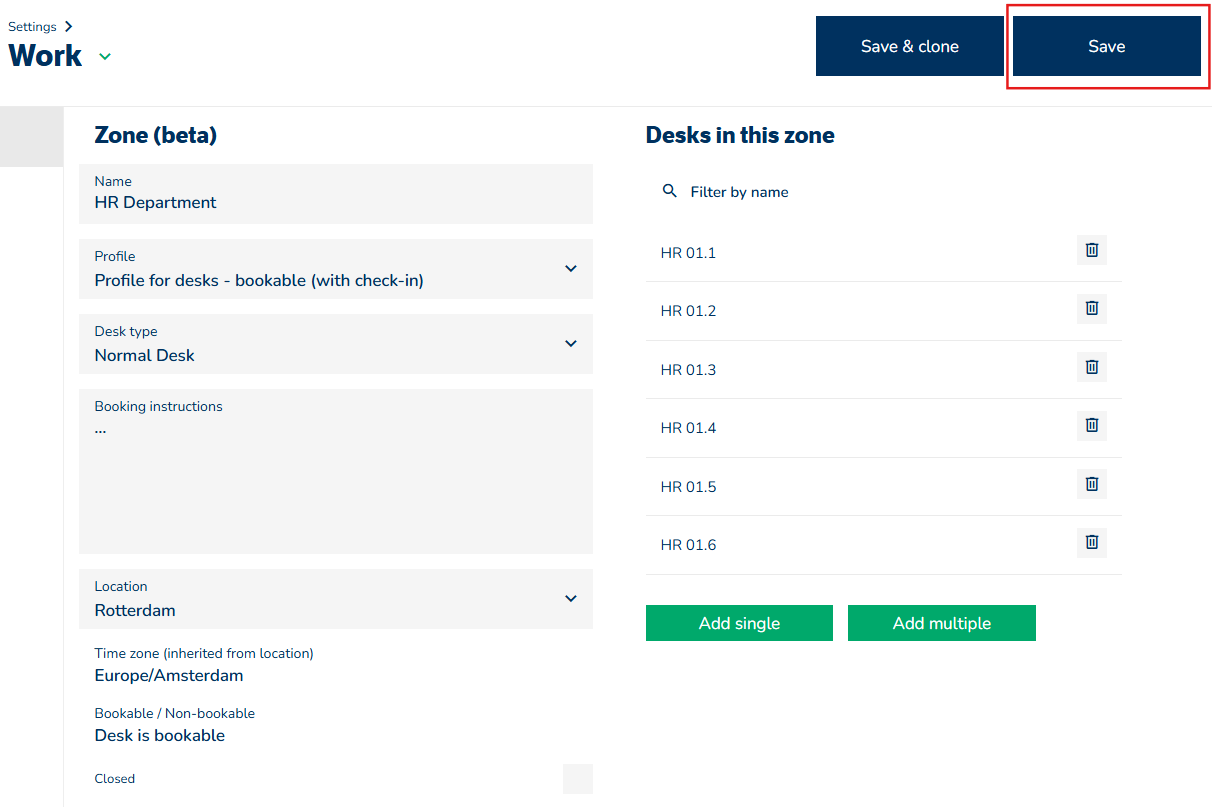This screenshot has height=807, width=1212.
Task: Toggle the Closed checkbox
Action: [x=577, y=779]
